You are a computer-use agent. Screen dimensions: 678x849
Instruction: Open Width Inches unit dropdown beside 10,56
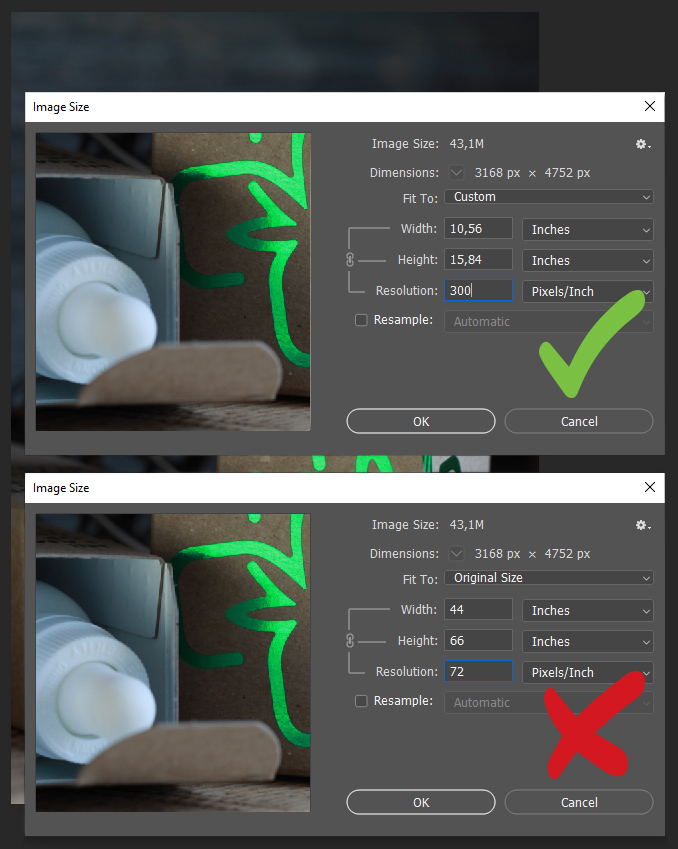tap(588, 230)
